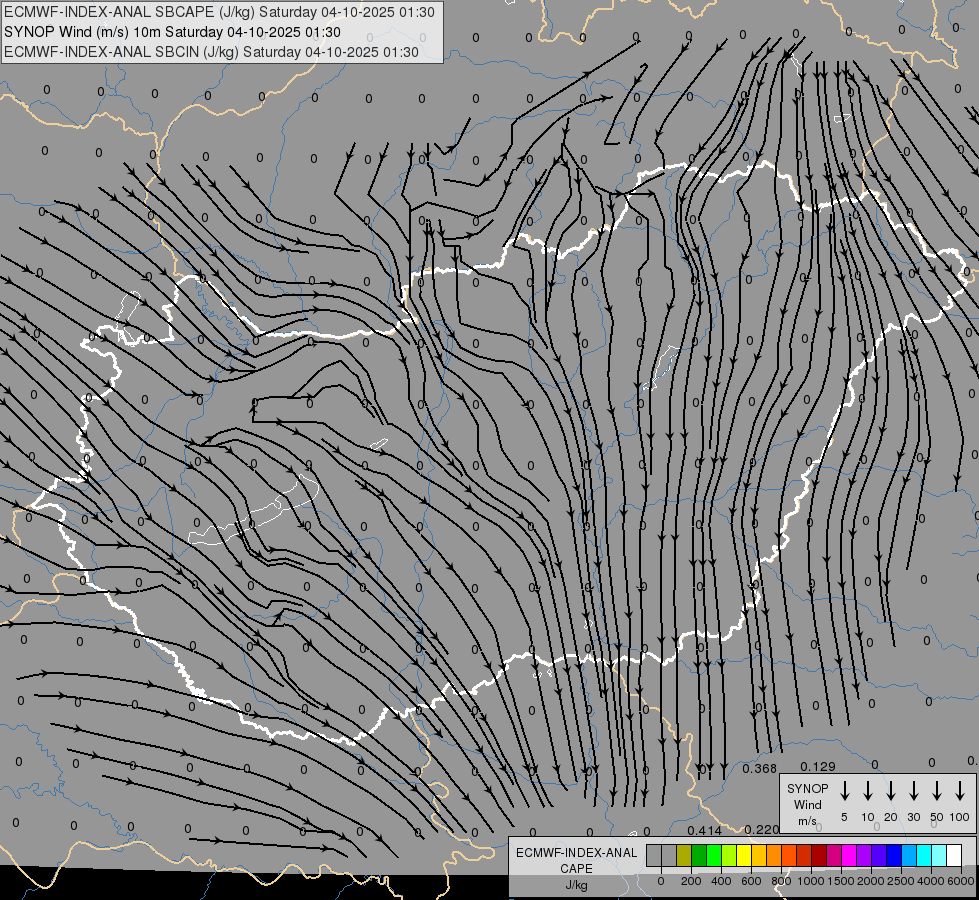This screenshot has width=979, height=900.
Task: Click the 2000 tick label on CAPE scale
Action: pyautogui.click(x=870, y=881)
